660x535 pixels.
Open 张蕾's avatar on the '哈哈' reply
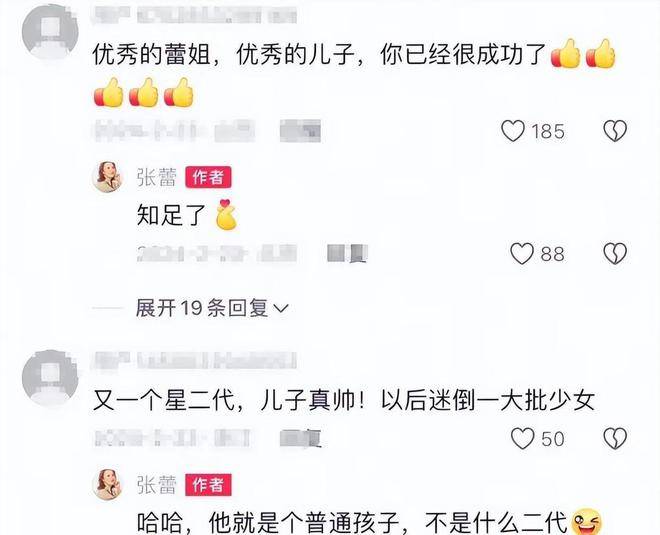click(x=107, y=484)
